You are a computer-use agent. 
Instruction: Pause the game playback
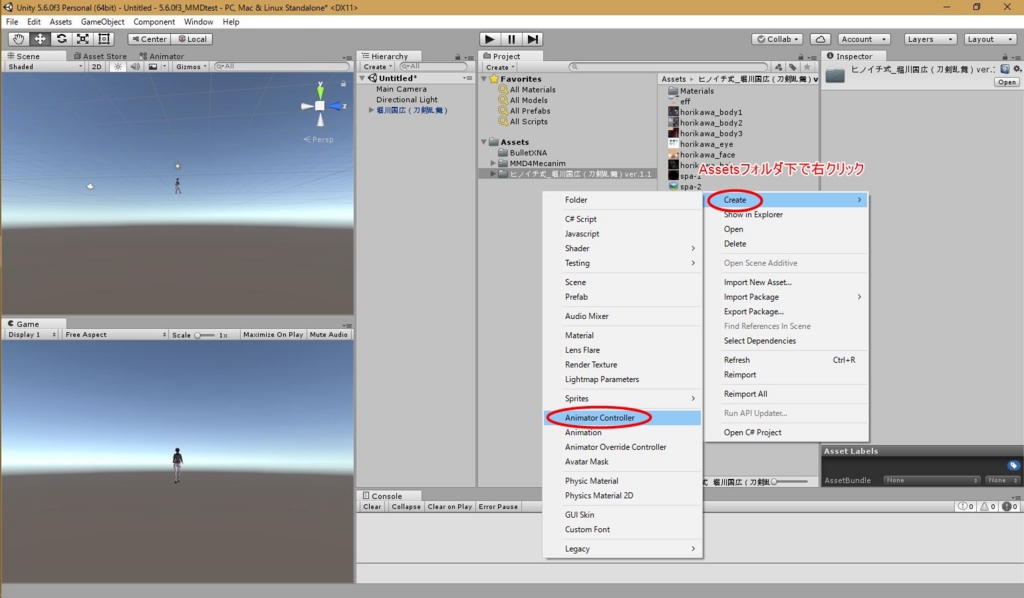point(511,39)
